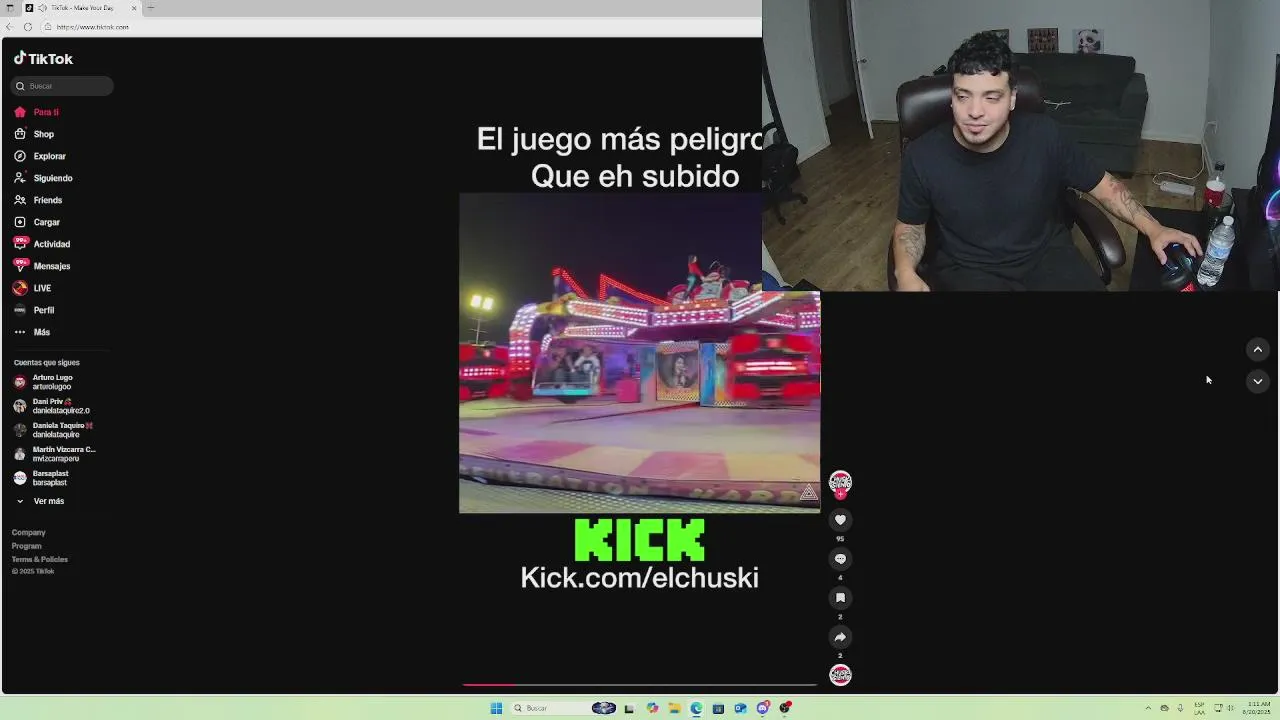Open the ESP language input indicator
The height and width of the screenshot is (720, 1280).
(x=1199, y=708)
